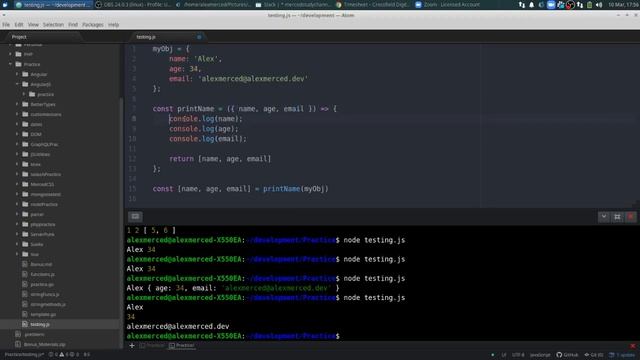
Task: Select the nodePractice folder
Action: point(44,204)
